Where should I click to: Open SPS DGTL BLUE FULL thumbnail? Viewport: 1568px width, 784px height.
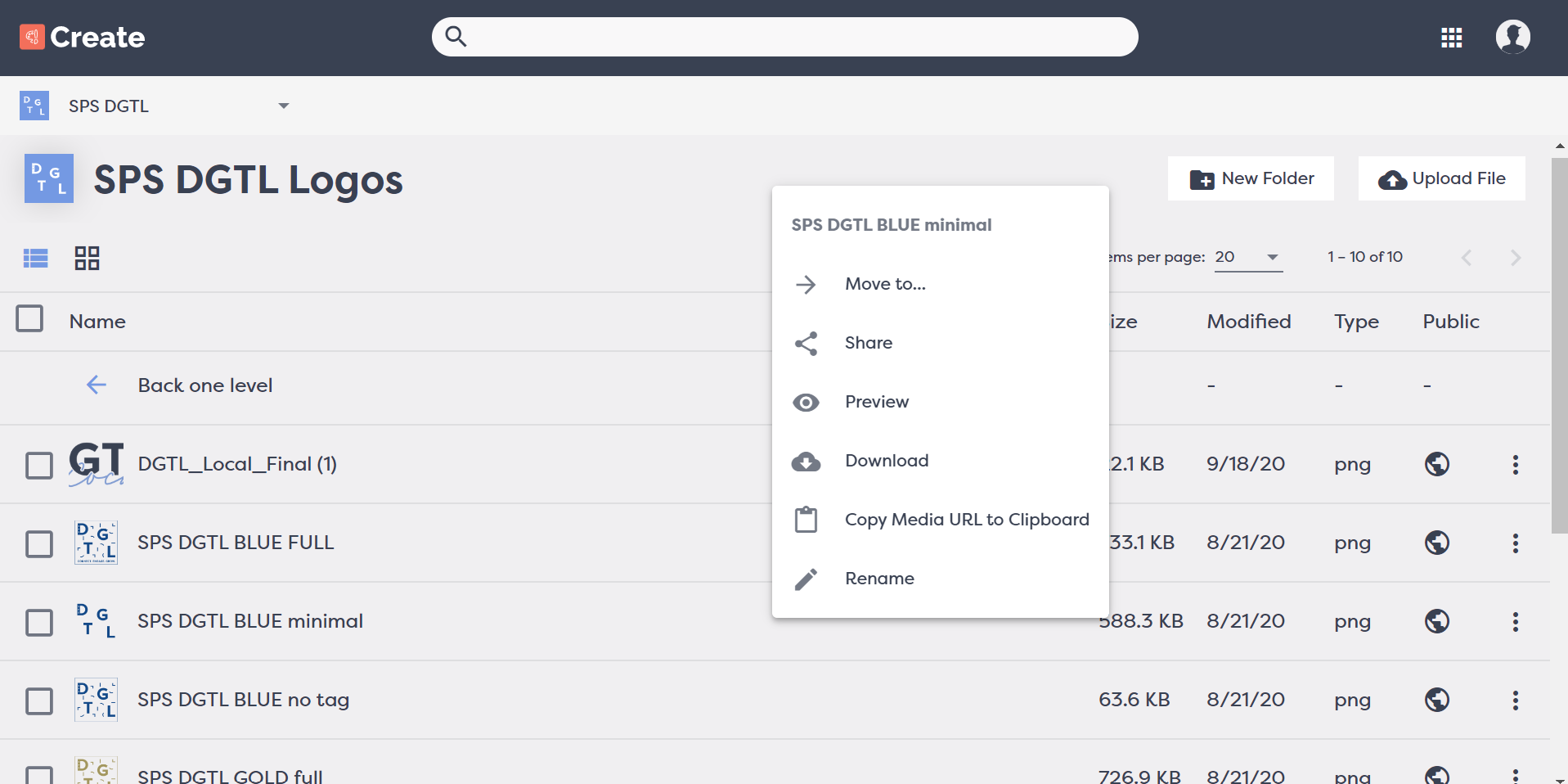(x=96, y=543)
